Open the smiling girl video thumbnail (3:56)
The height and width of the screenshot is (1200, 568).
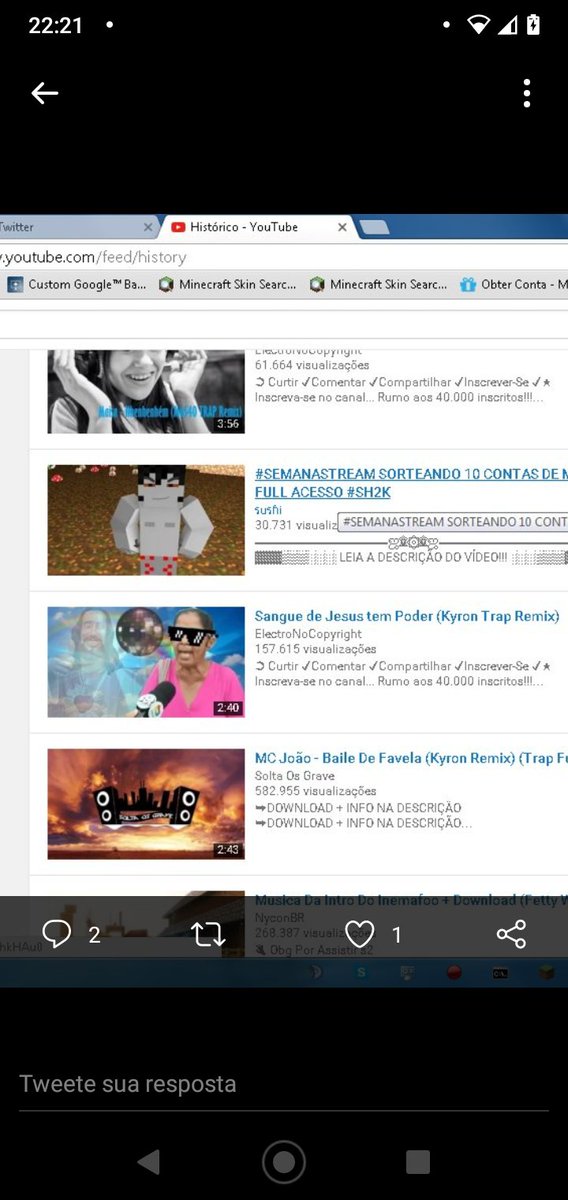click(146, 391)
